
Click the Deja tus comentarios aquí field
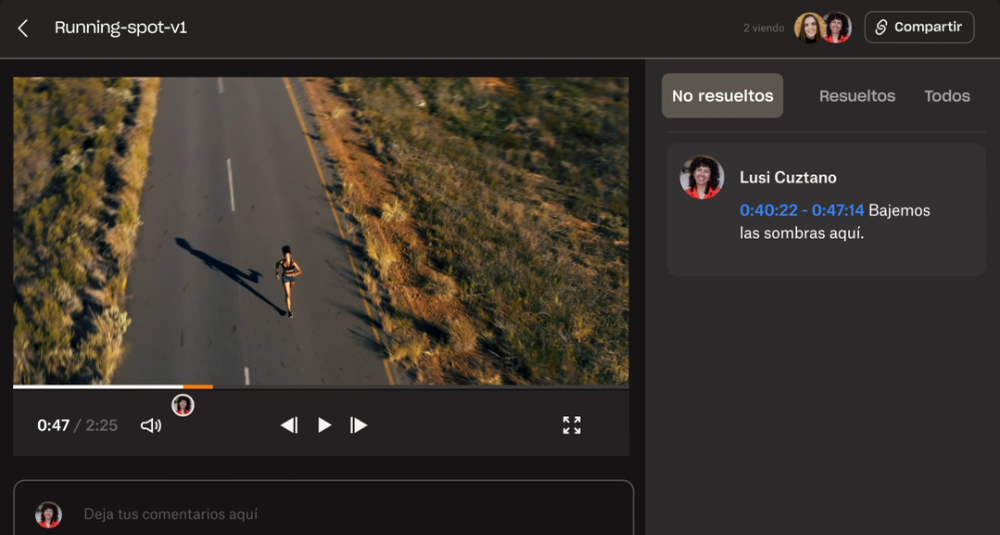[323, 508]
